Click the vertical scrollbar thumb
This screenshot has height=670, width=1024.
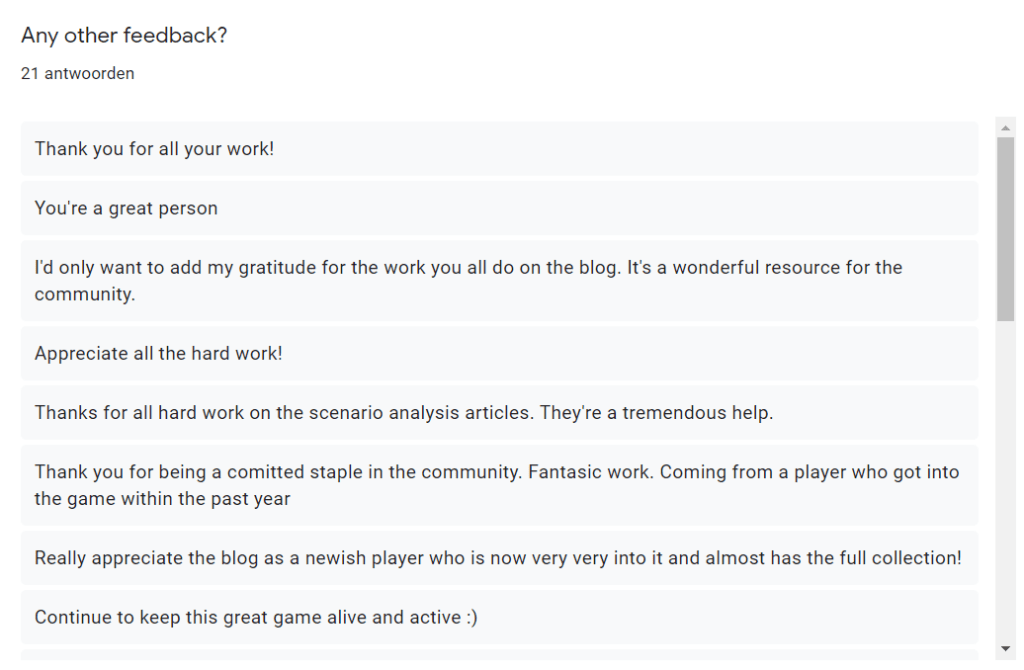pyautogui.click(x=1006, y=228)
